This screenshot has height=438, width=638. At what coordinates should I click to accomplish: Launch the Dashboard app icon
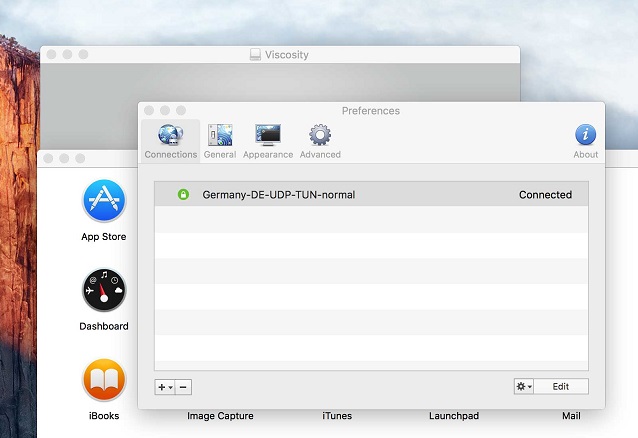(x=104, y=291)
